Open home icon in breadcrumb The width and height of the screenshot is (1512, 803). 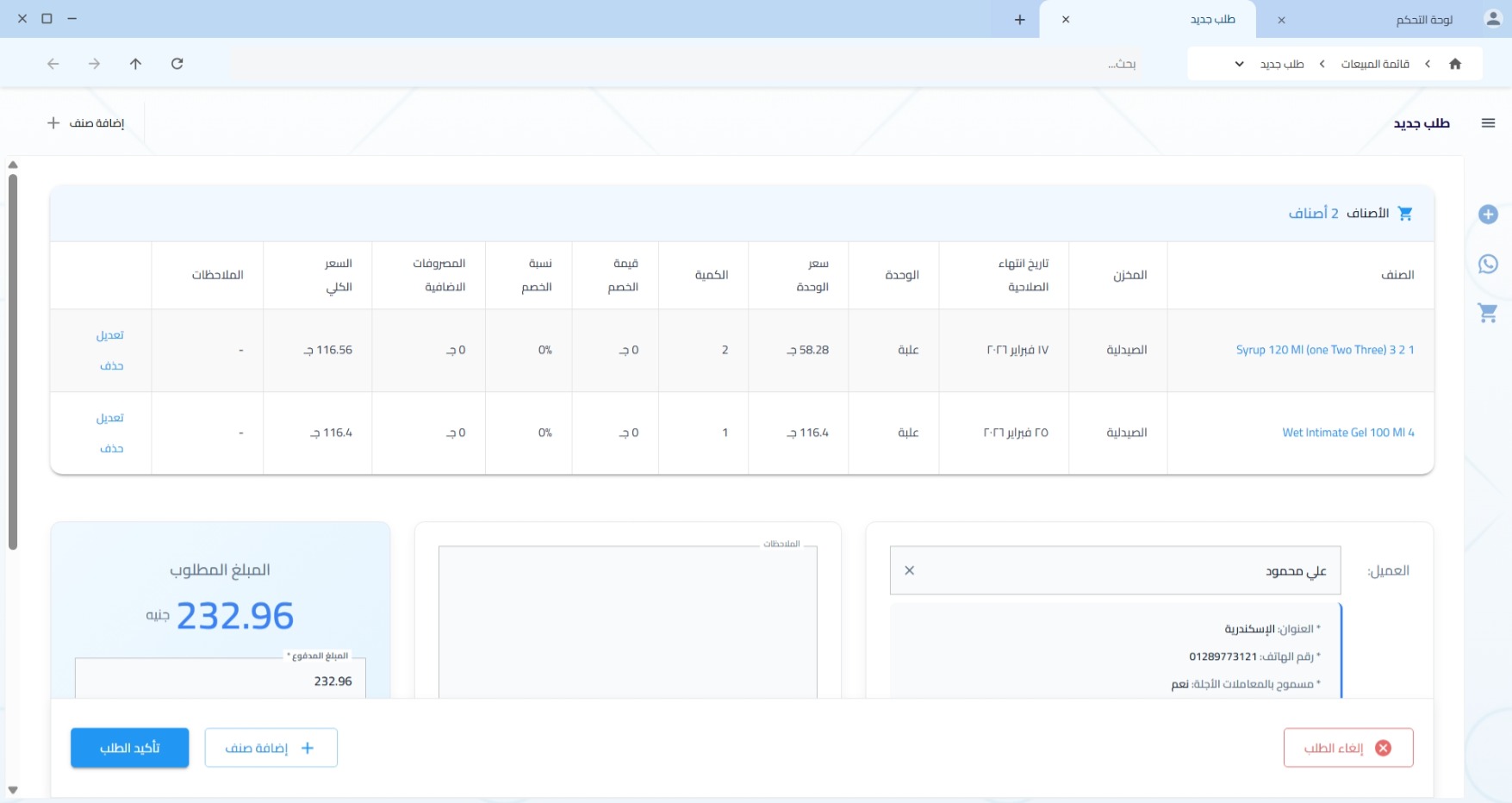coord(1455,64)
